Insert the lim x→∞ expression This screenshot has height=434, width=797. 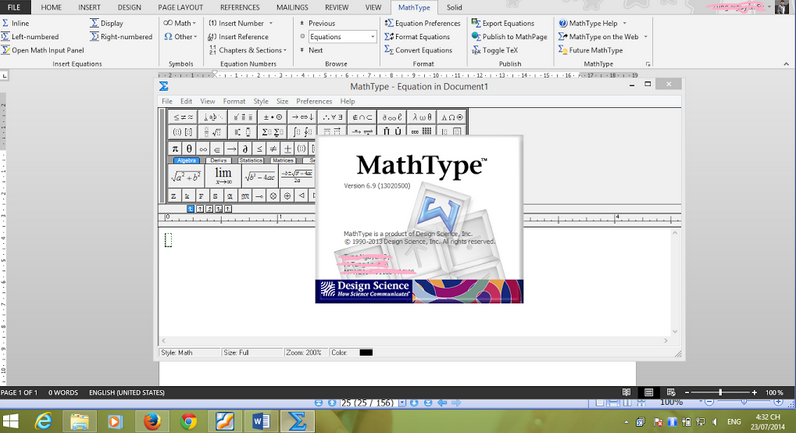(x=223, y=176)
